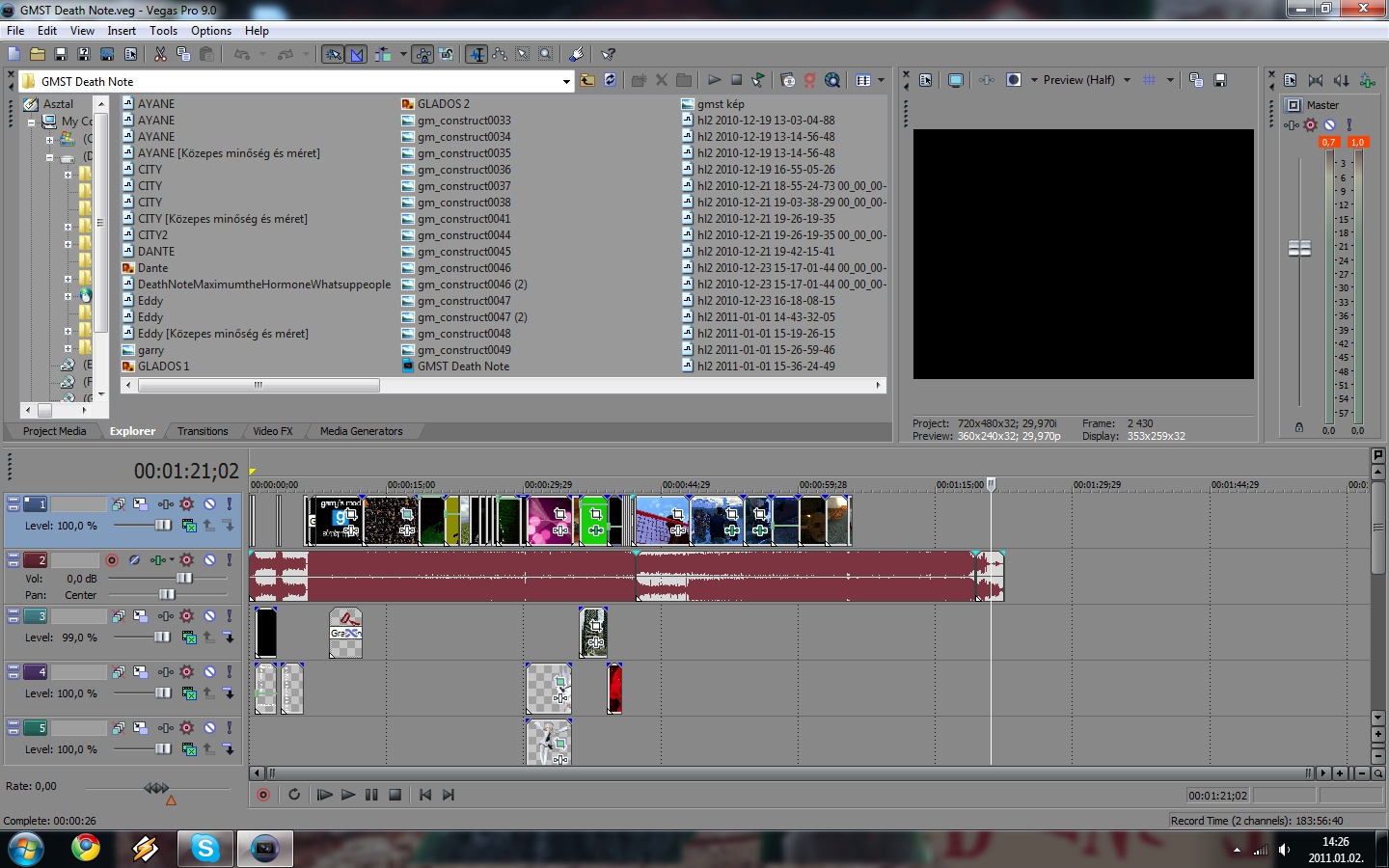Toggle Automatic Crossfades toolbar button
Image resolution: width=1389 pixels, height=868 pixels.
coord(356,54)
